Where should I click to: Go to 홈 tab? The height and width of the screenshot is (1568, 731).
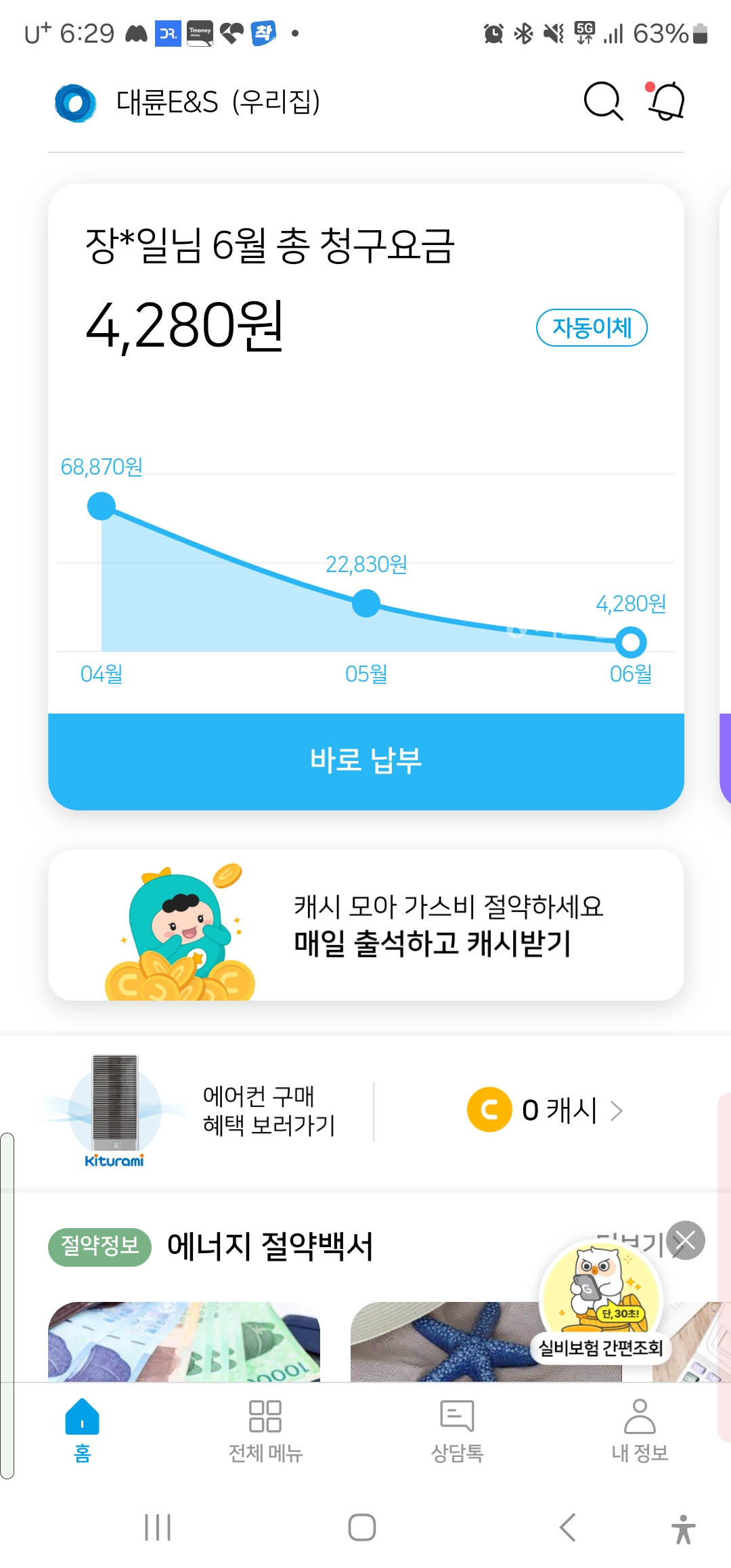[82, 1430]
